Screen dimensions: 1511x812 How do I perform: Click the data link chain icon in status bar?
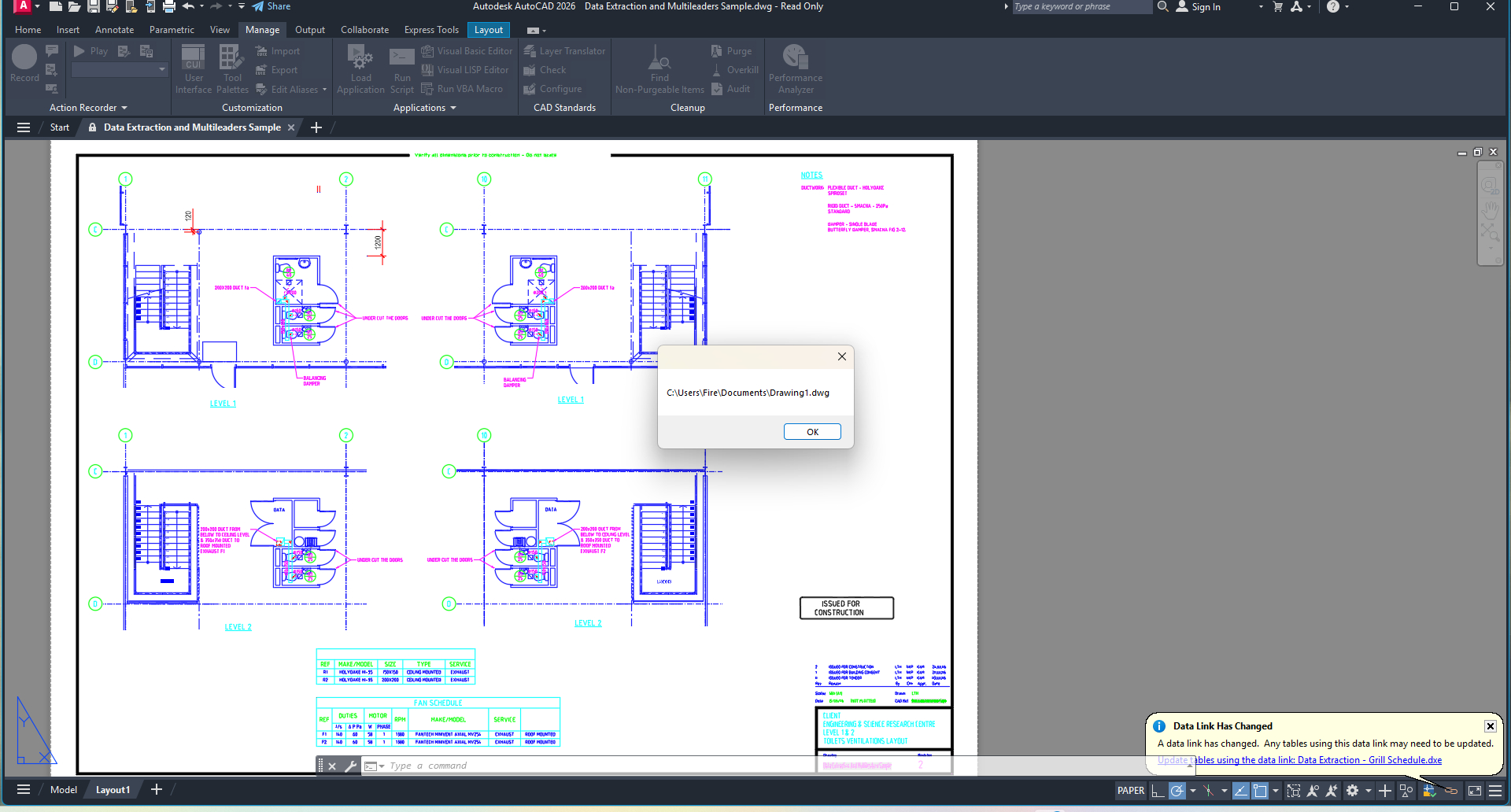pos(1452,791)
